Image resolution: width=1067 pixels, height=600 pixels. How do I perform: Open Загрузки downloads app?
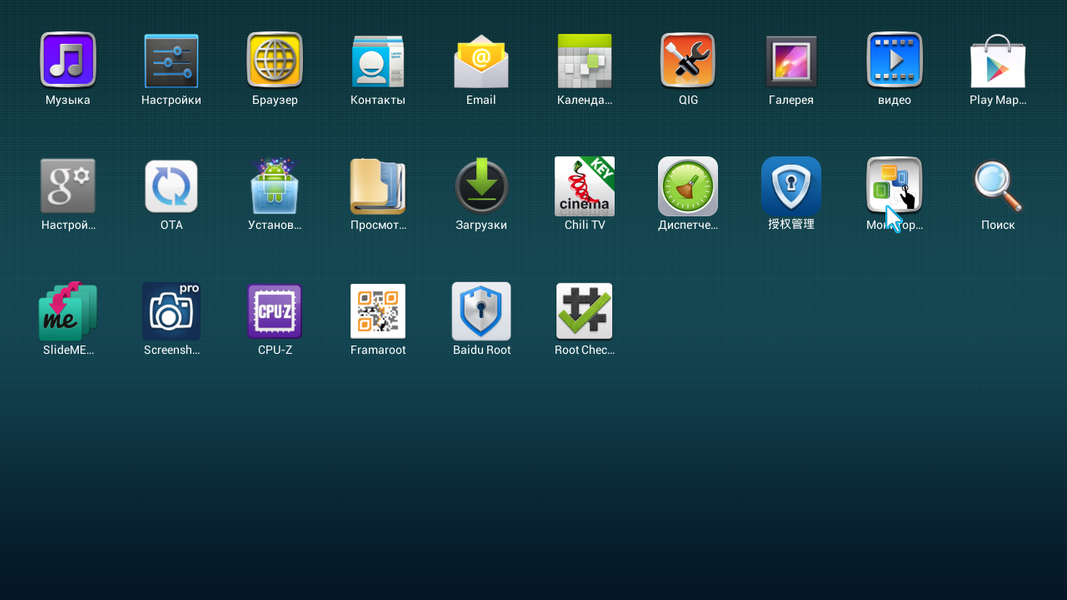481,187
